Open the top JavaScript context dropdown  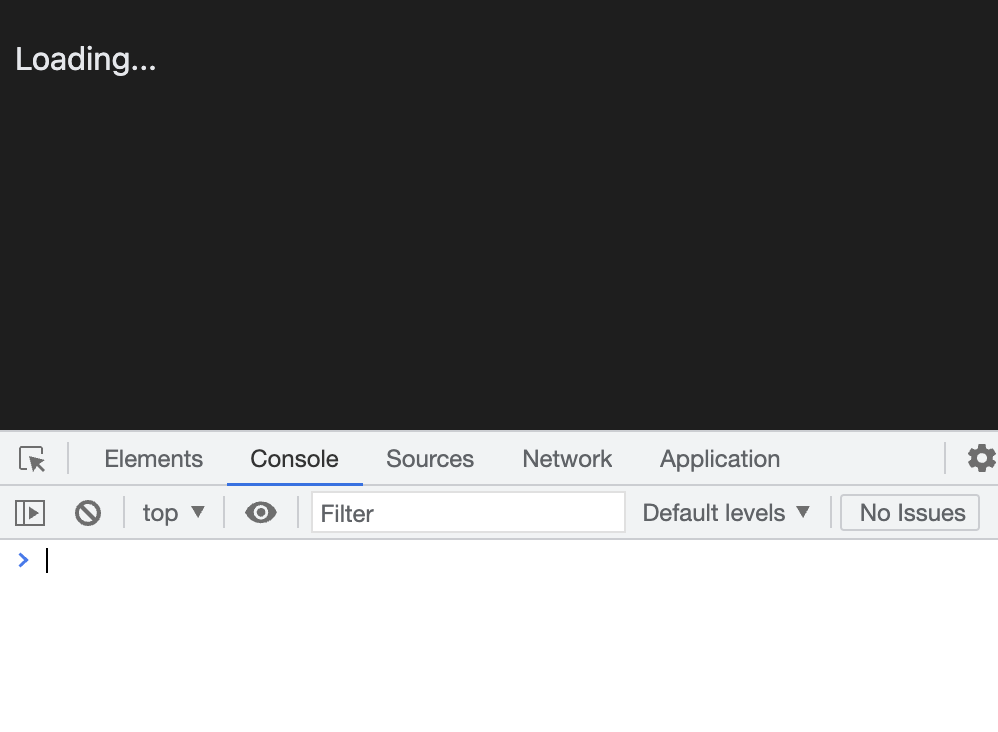click(173, 513)
